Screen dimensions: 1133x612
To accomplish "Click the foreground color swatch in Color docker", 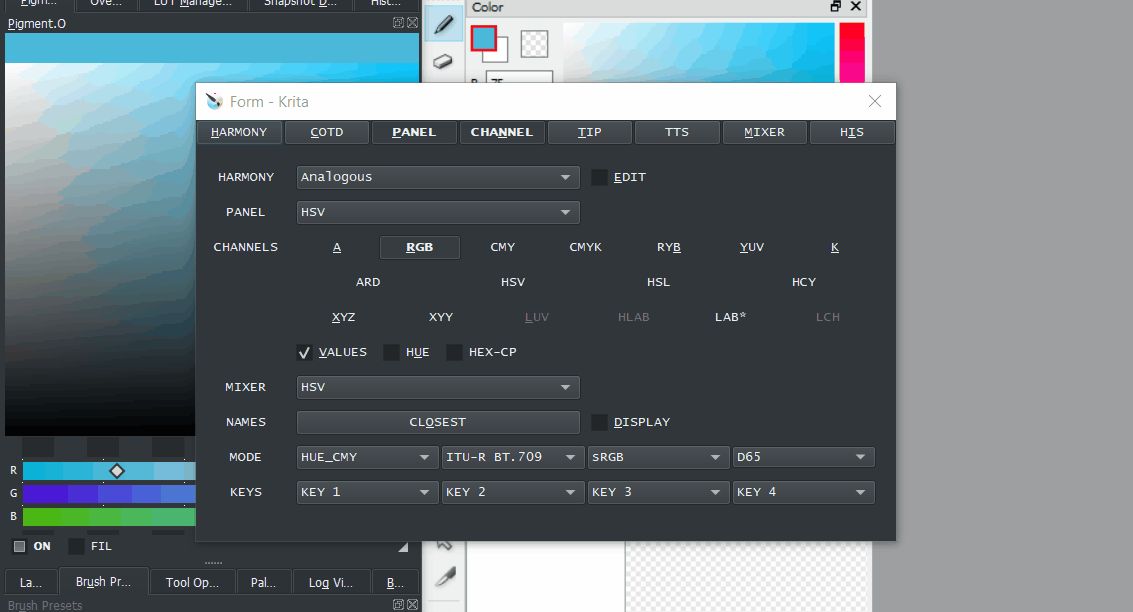I will [x=483, y=38].
